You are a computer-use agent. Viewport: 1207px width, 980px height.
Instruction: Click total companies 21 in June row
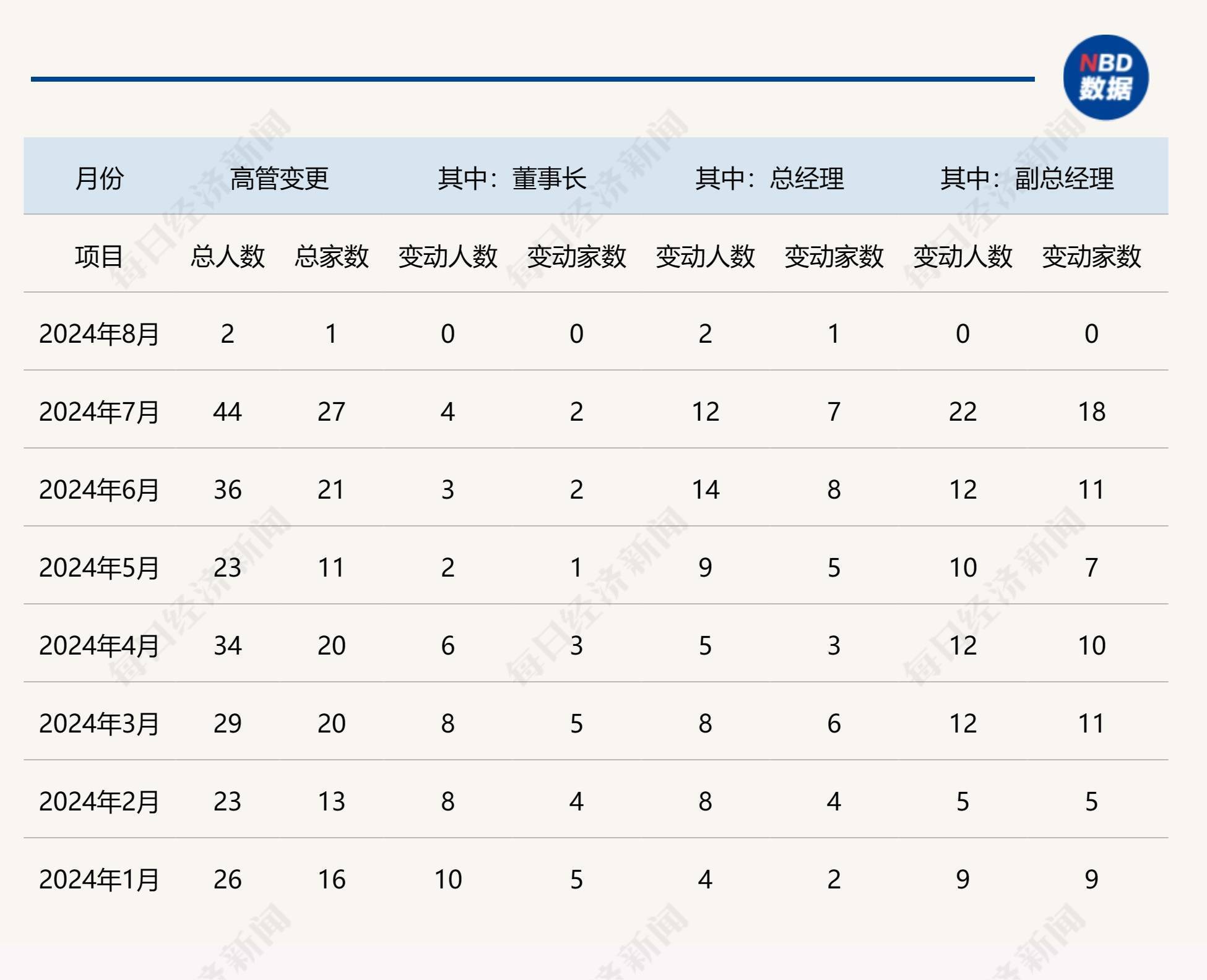(x=331, y=490)
